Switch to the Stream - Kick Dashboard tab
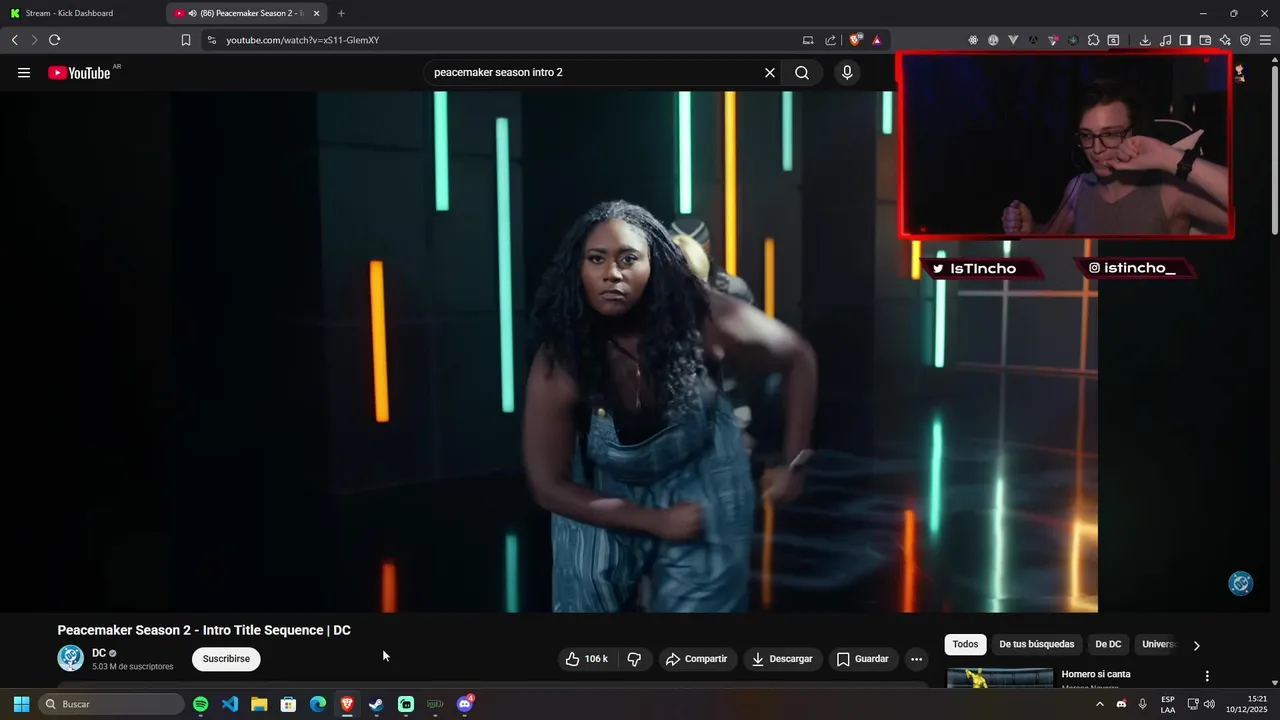The width and height of the screenshot is (1280, 720). pyautogui.click(x=82, y=13)
